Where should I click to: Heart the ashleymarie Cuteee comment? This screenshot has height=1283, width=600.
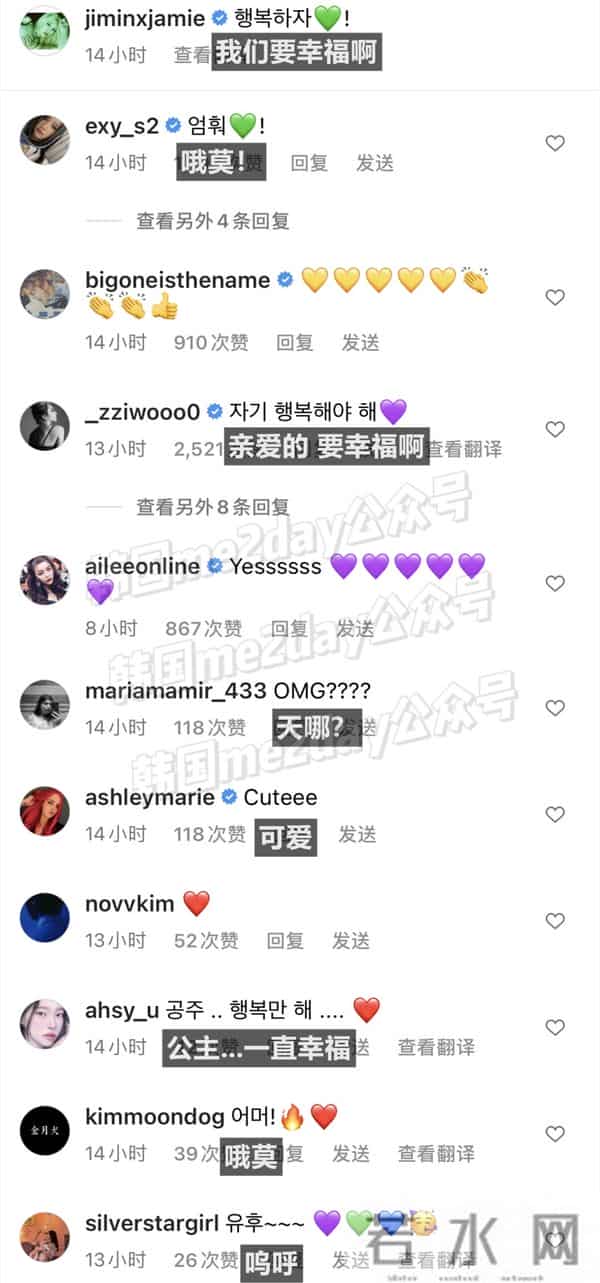(x=555, y=814)
